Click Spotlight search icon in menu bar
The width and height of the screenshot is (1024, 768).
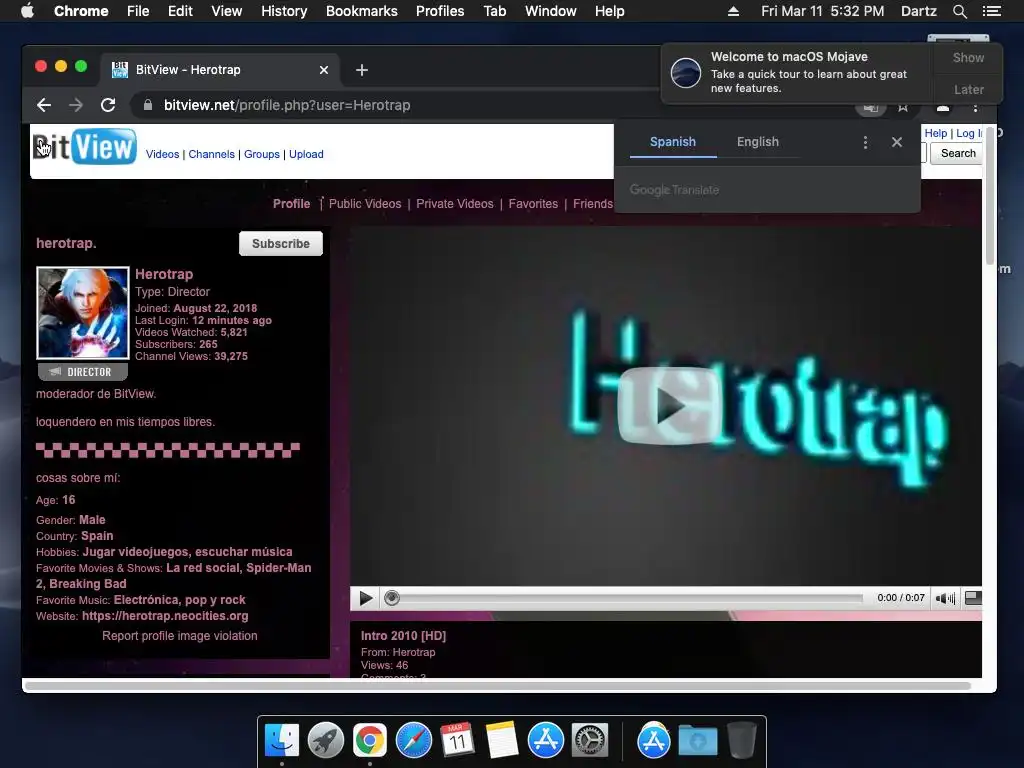[x=959, y=11]
